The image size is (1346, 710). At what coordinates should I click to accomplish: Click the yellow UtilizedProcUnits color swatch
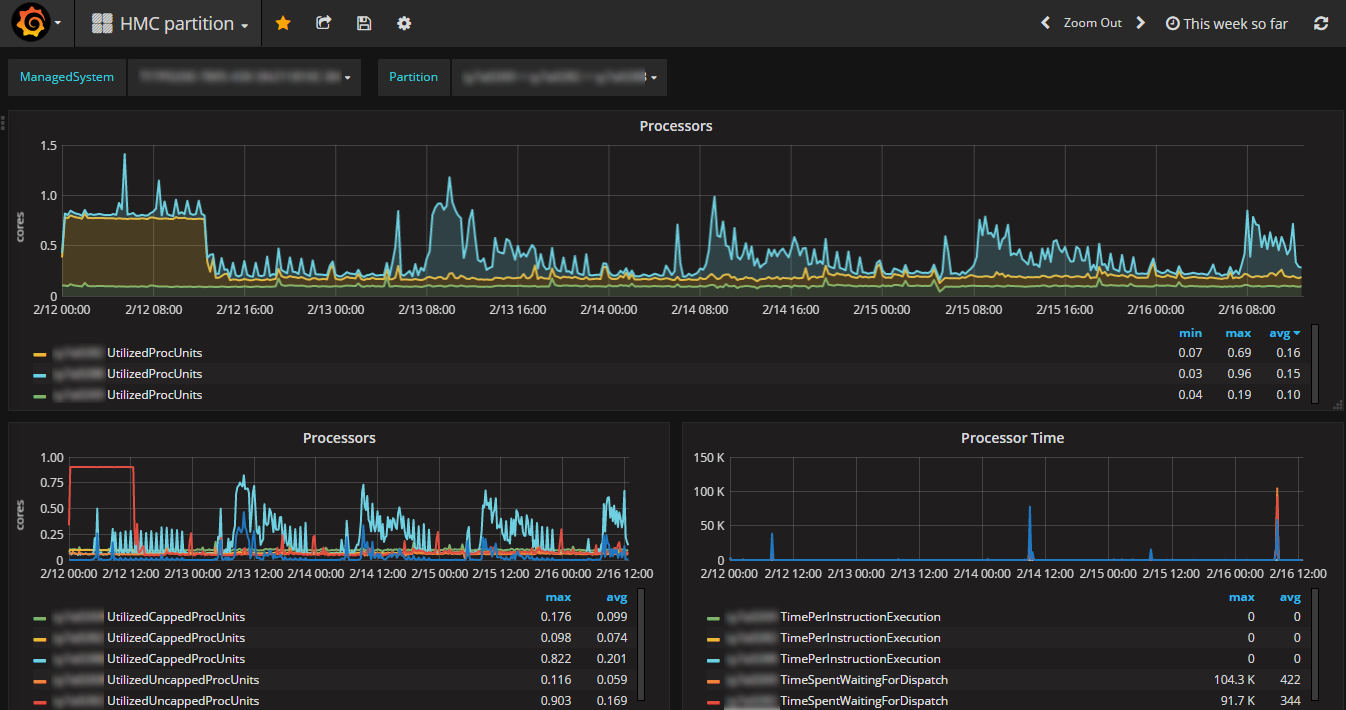(x=40, y=354)
